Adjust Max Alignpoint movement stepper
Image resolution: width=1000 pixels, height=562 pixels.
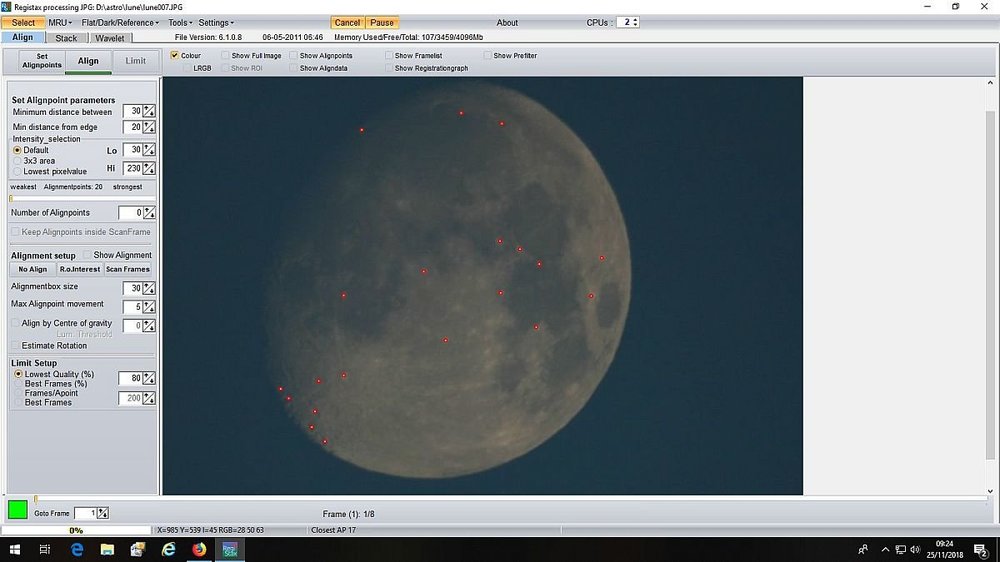(x=149, y=307)
